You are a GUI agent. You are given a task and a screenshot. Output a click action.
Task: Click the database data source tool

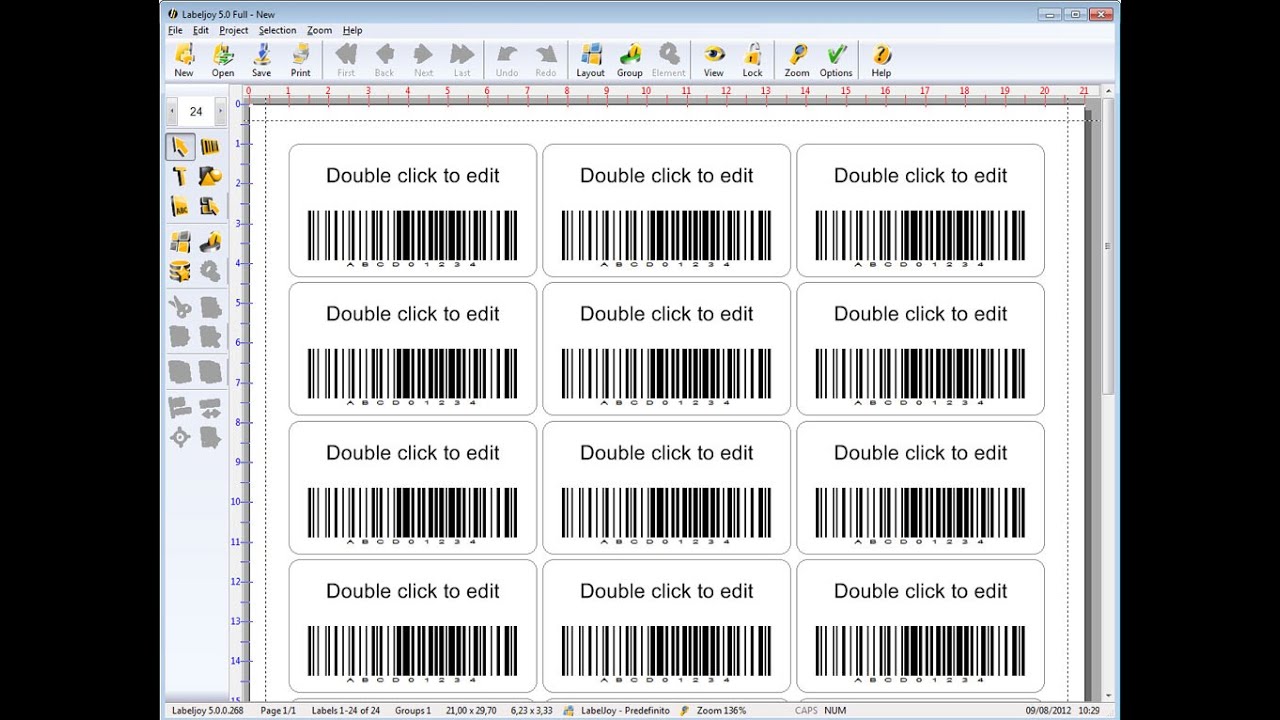tap(180, 271)
